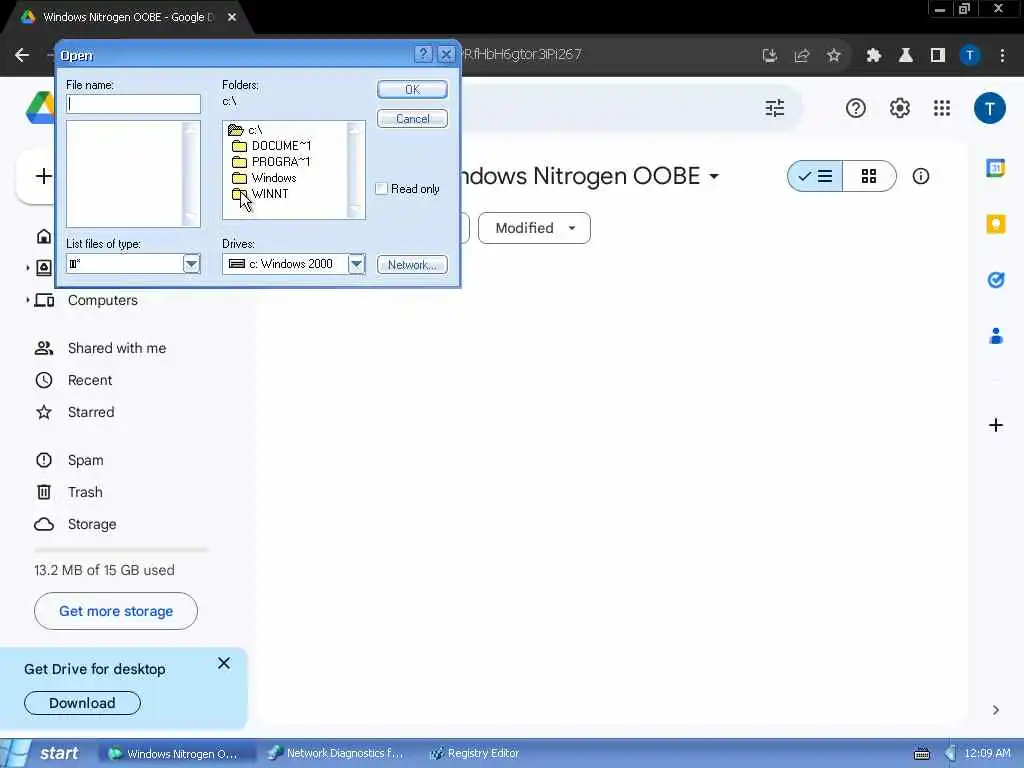Image resolution: width=1024 pixels, height=768 pixels.
Task: Open the Trash section
Action: 85,492
